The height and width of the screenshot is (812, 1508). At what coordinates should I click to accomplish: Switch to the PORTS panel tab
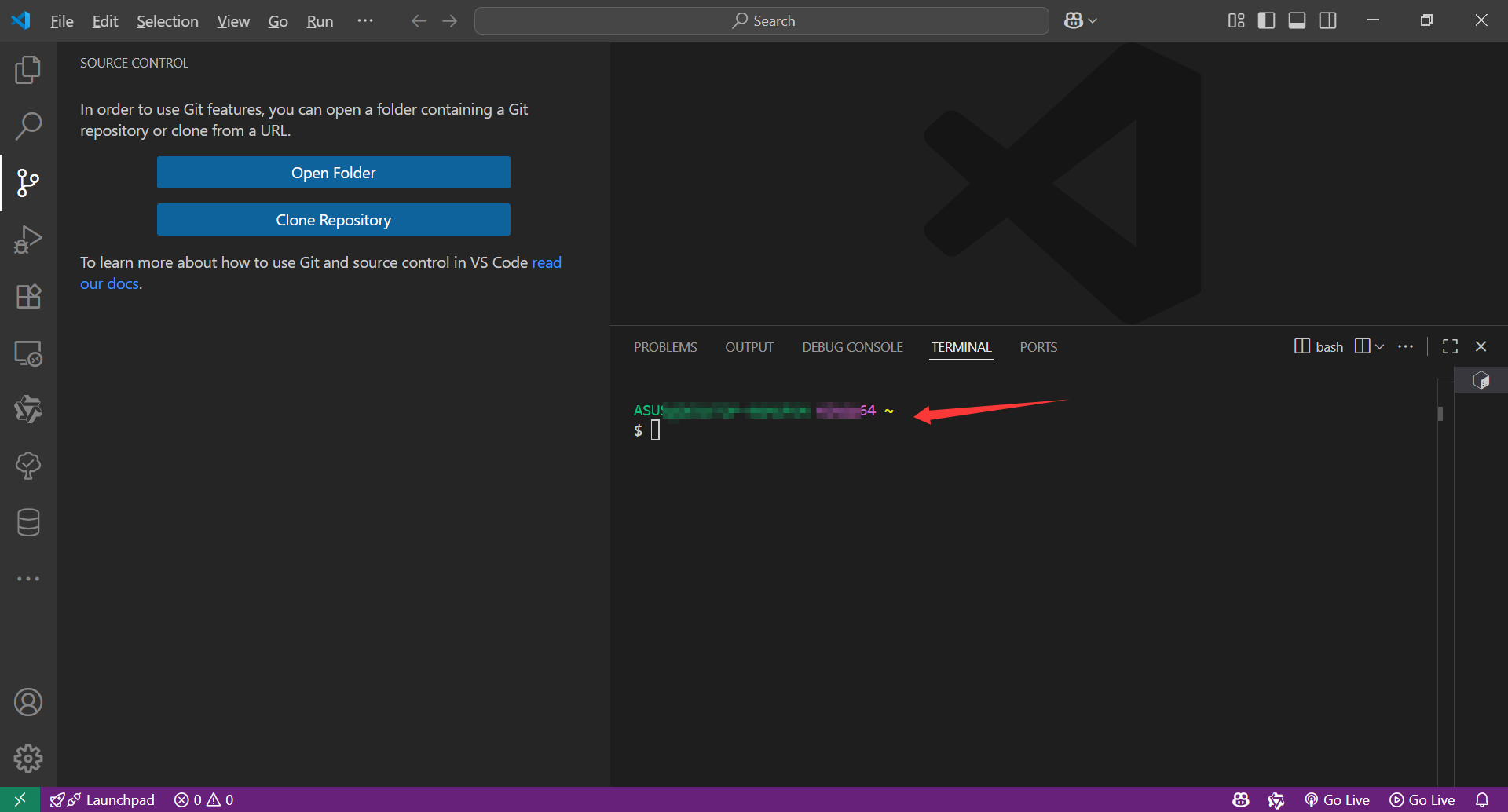pyautogui.click(x=1038, y=347)
